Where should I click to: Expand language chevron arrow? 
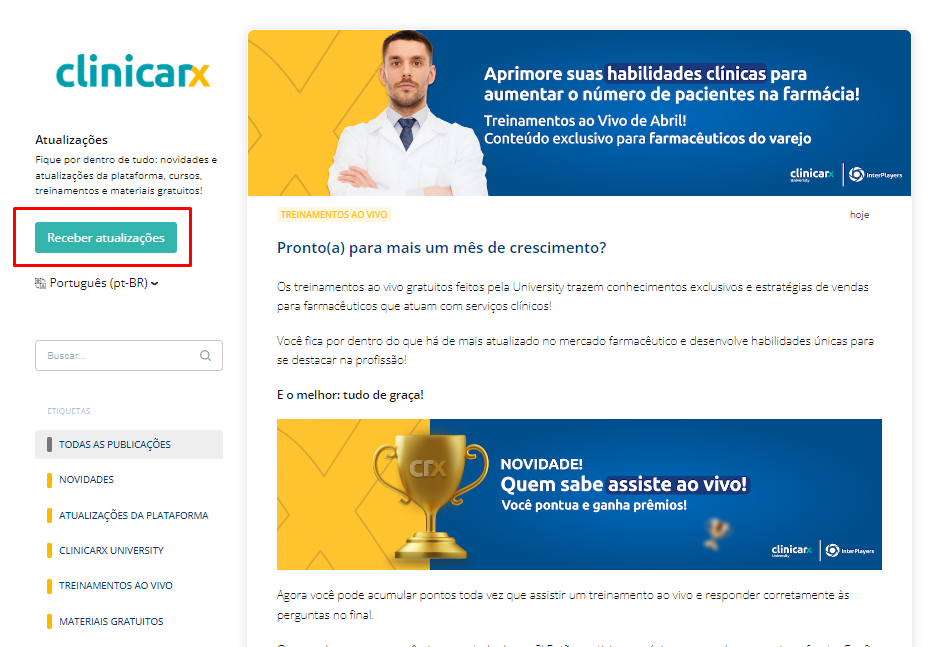pyautogui.click(x=155, y=284)
